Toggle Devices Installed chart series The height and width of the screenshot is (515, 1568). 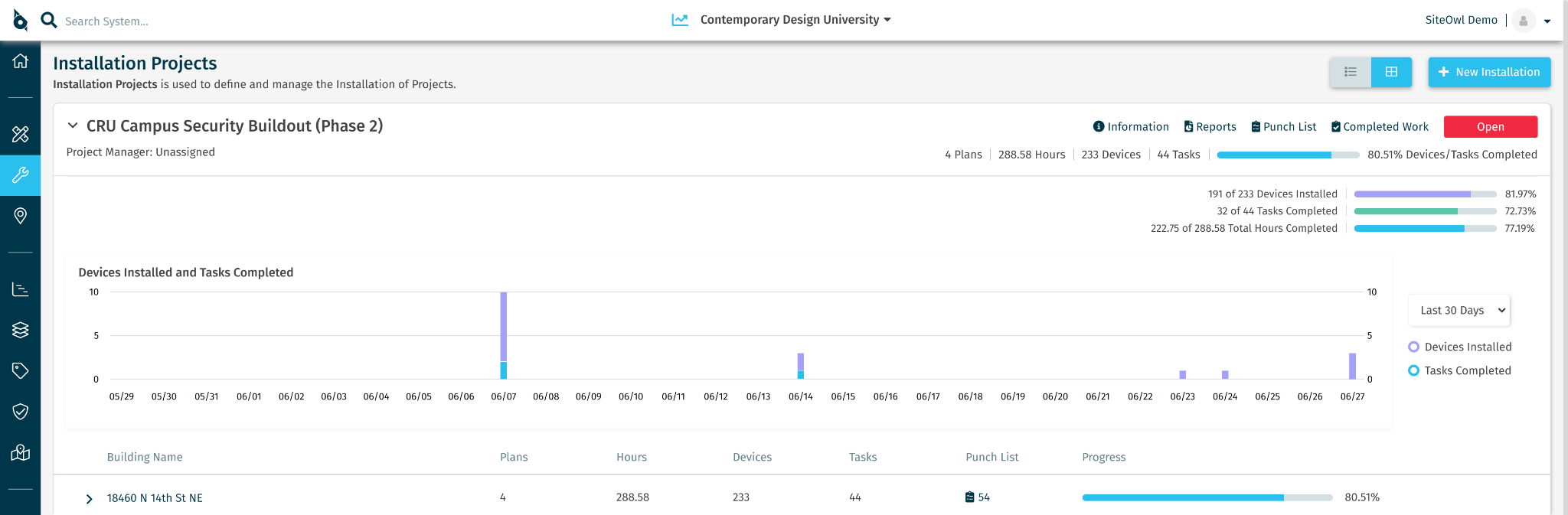coord(1459,347)
